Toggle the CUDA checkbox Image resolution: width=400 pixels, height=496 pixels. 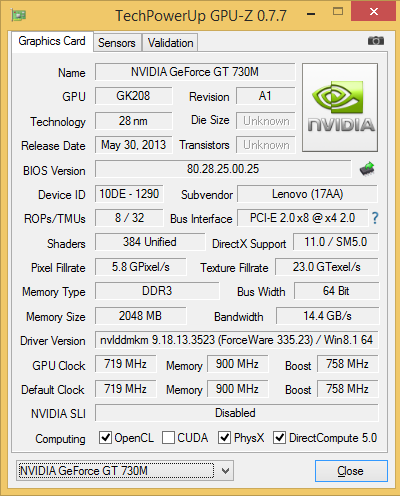pos(168,437)
